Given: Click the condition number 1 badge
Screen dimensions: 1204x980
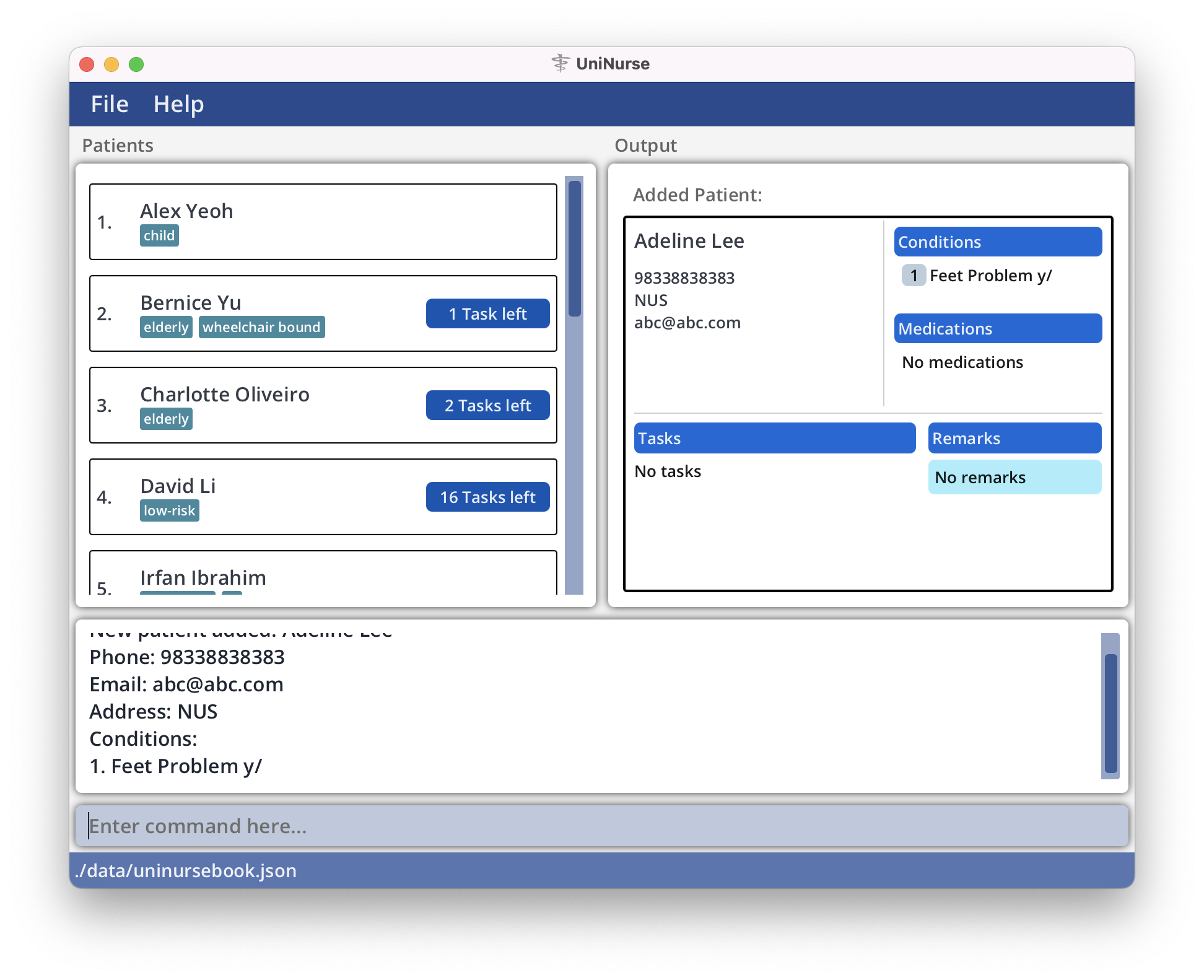Looking at the screenshot, I should [914, 275].
